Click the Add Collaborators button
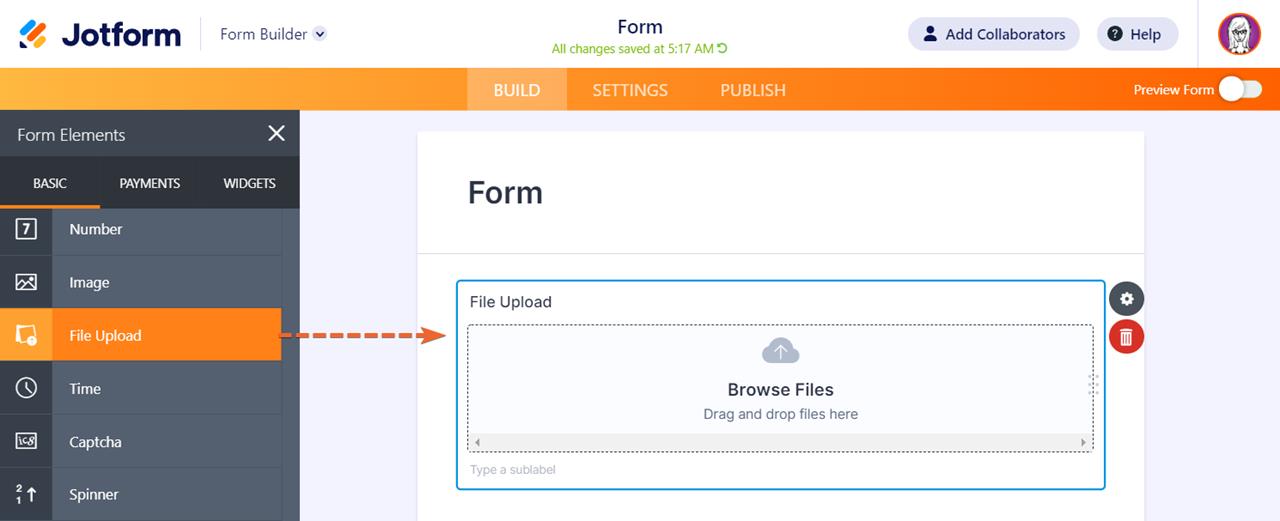This screenshot has width=1280, height=521. click(x=993, y=34)
